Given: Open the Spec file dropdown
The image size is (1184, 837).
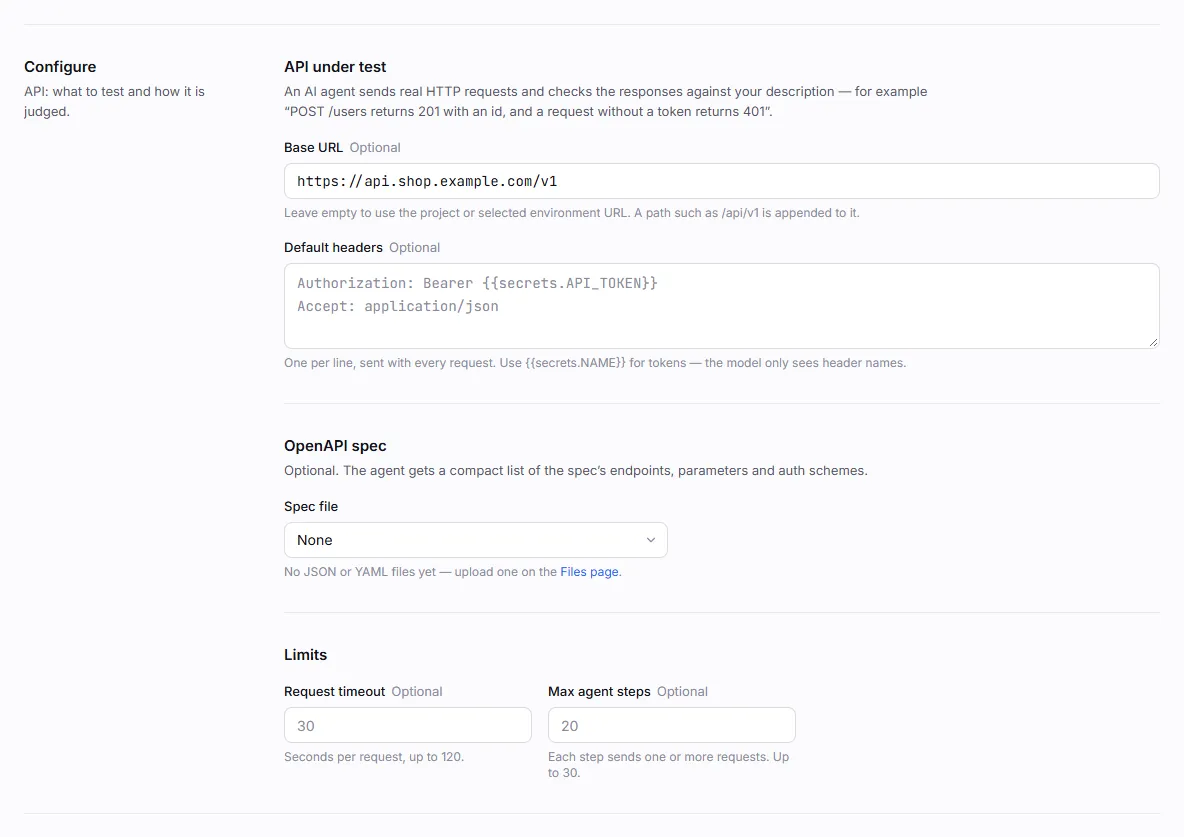Looking at the screenshot, I should coord(476,540).
